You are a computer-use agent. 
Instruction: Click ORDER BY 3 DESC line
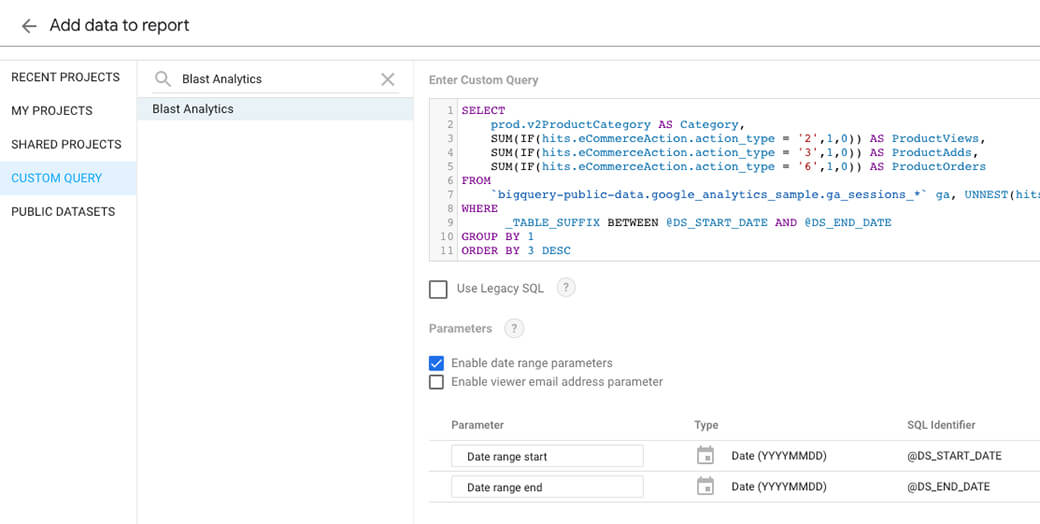point(516,250)
